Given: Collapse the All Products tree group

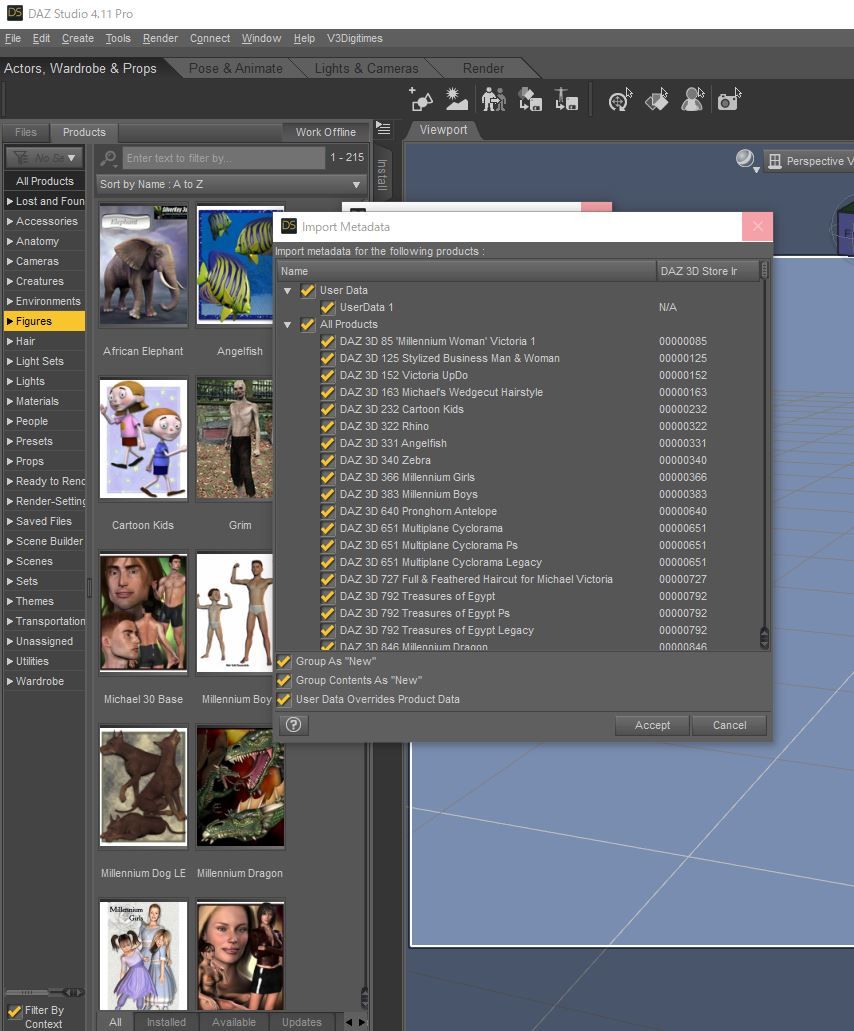Looking at the screenshot, I should [x=287, y=324].
